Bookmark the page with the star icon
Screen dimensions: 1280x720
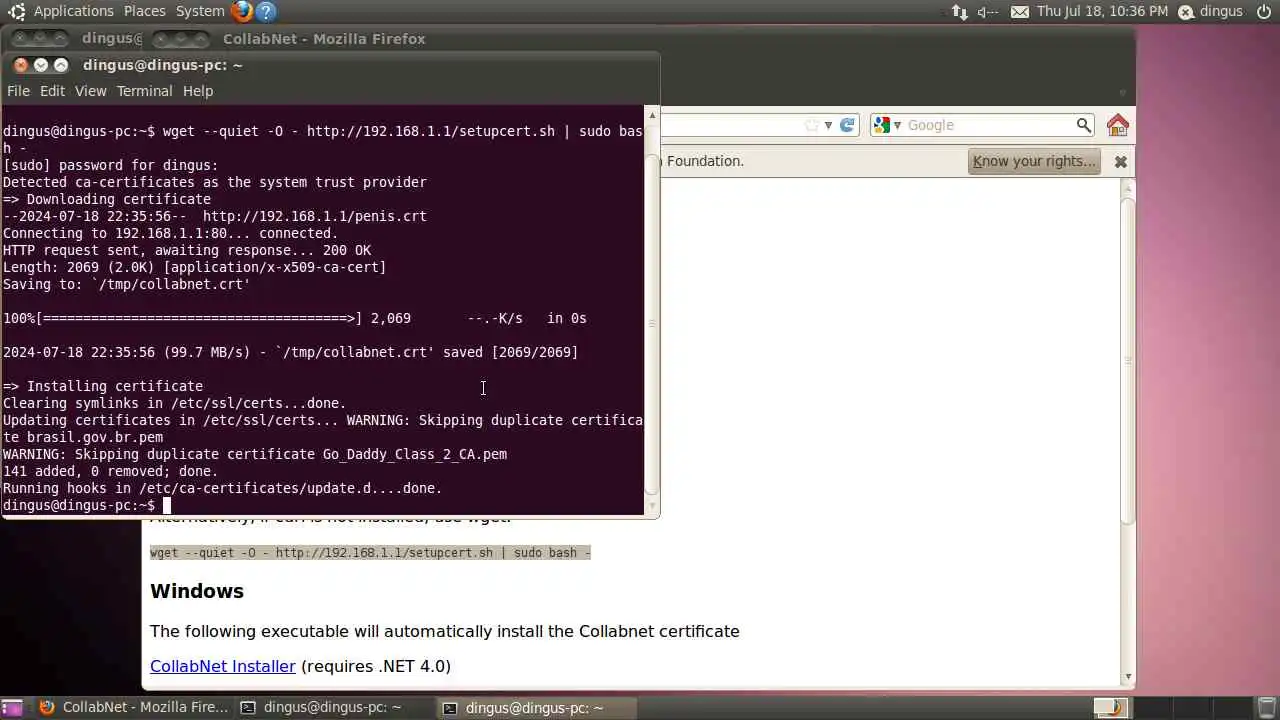pyautogui.click(x=812, y=125)
